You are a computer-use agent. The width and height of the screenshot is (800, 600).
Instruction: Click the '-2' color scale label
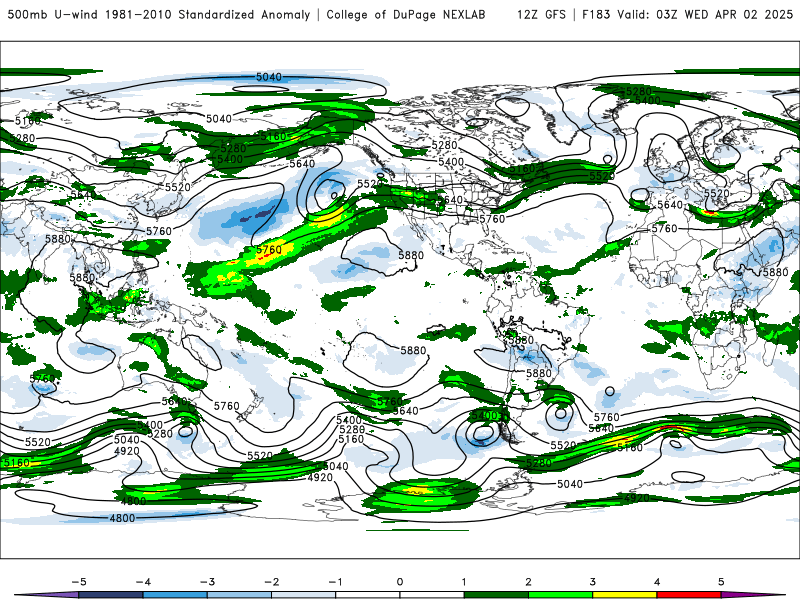tap(271, 582)
